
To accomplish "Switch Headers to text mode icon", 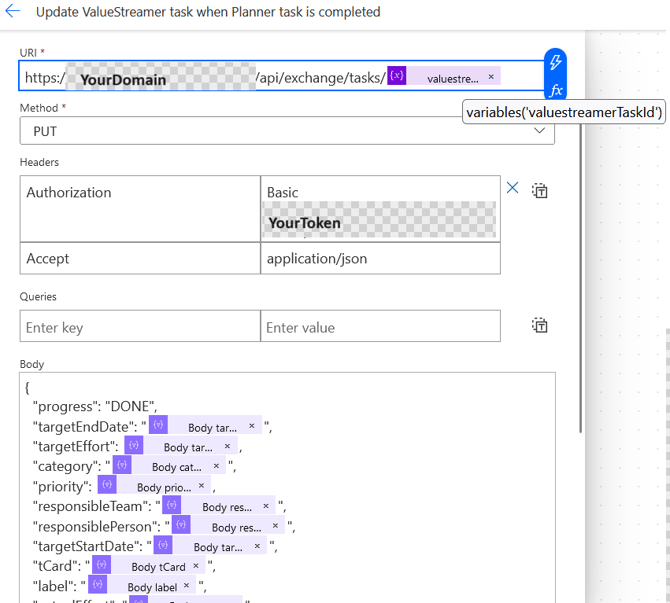I will [540, 190].
